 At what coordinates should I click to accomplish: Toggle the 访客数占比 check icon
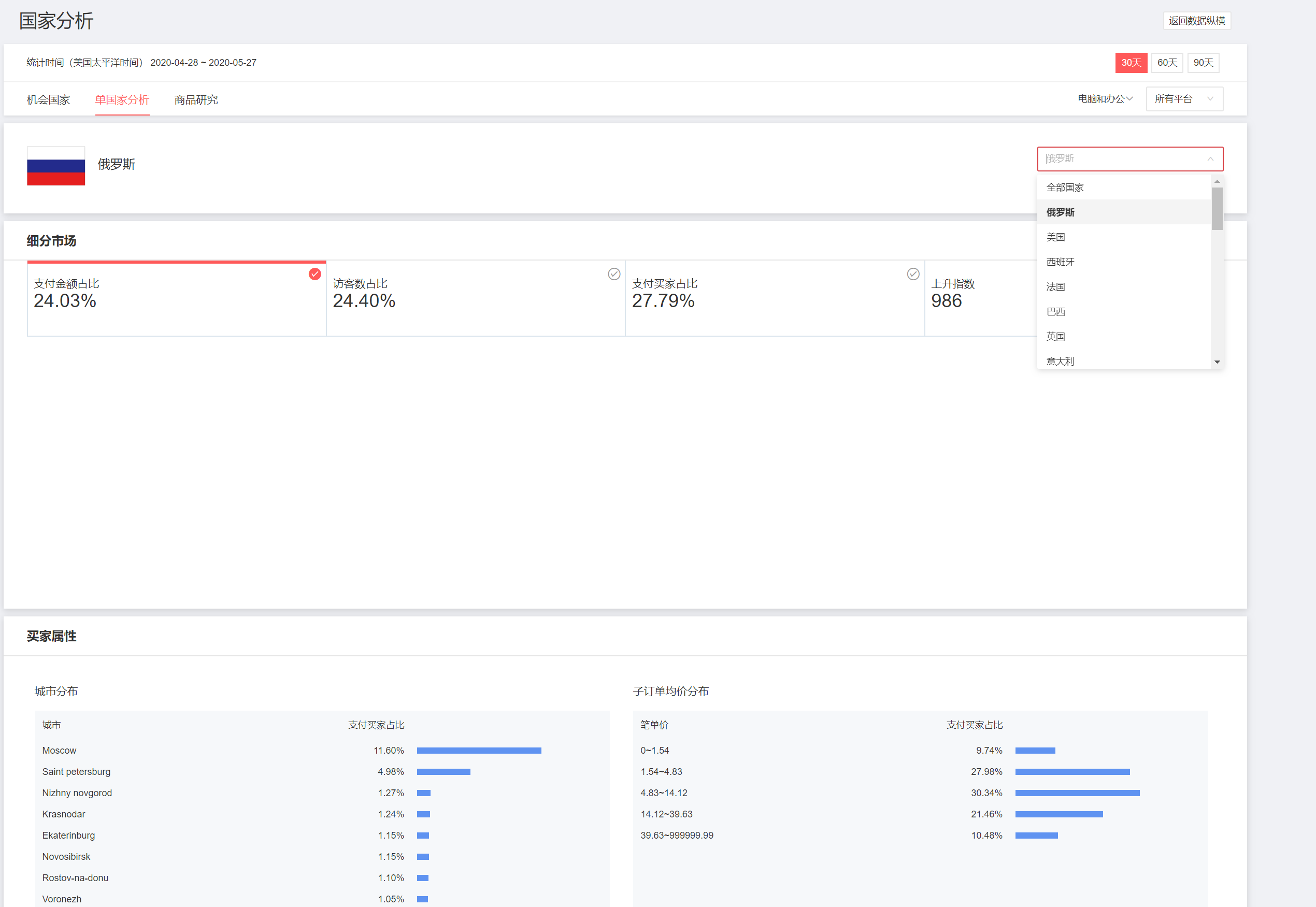click(614, 274)
